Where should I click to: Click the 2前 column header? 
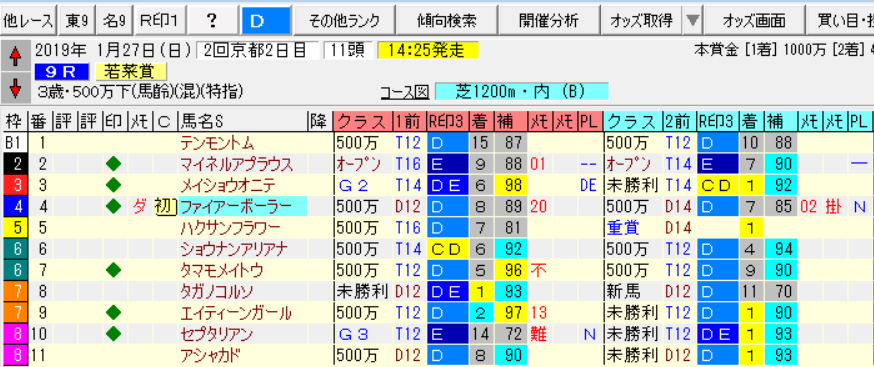[x=679, y=122]
